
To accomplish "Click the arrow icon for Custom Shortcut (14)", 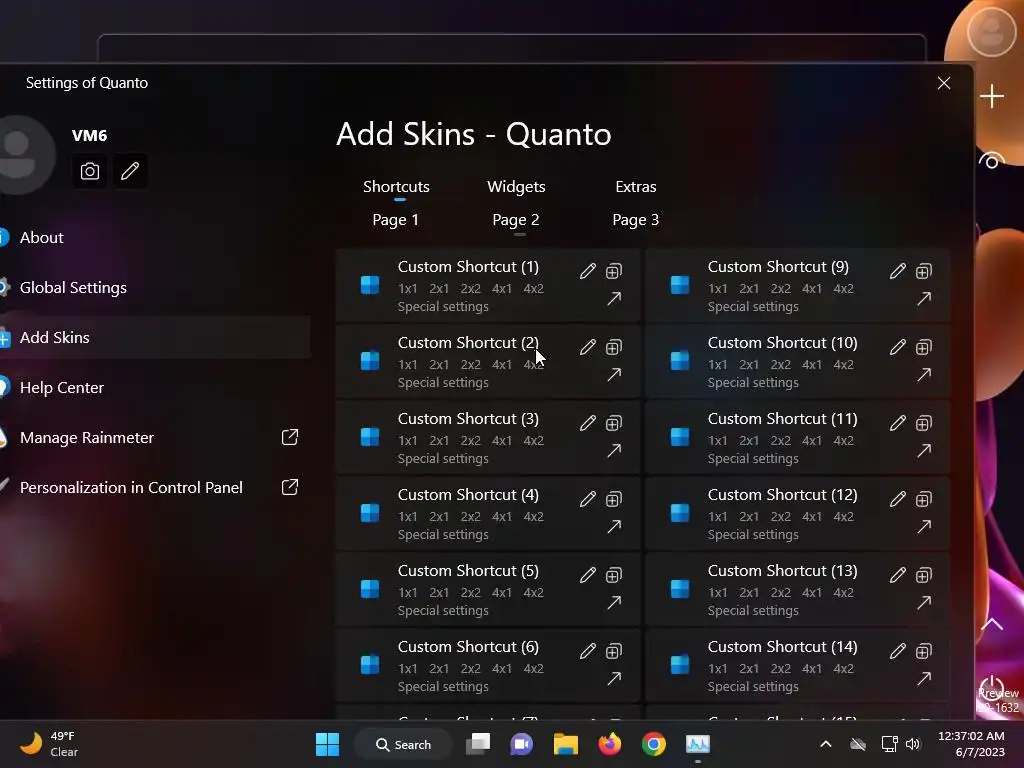I will click(924, 679).
